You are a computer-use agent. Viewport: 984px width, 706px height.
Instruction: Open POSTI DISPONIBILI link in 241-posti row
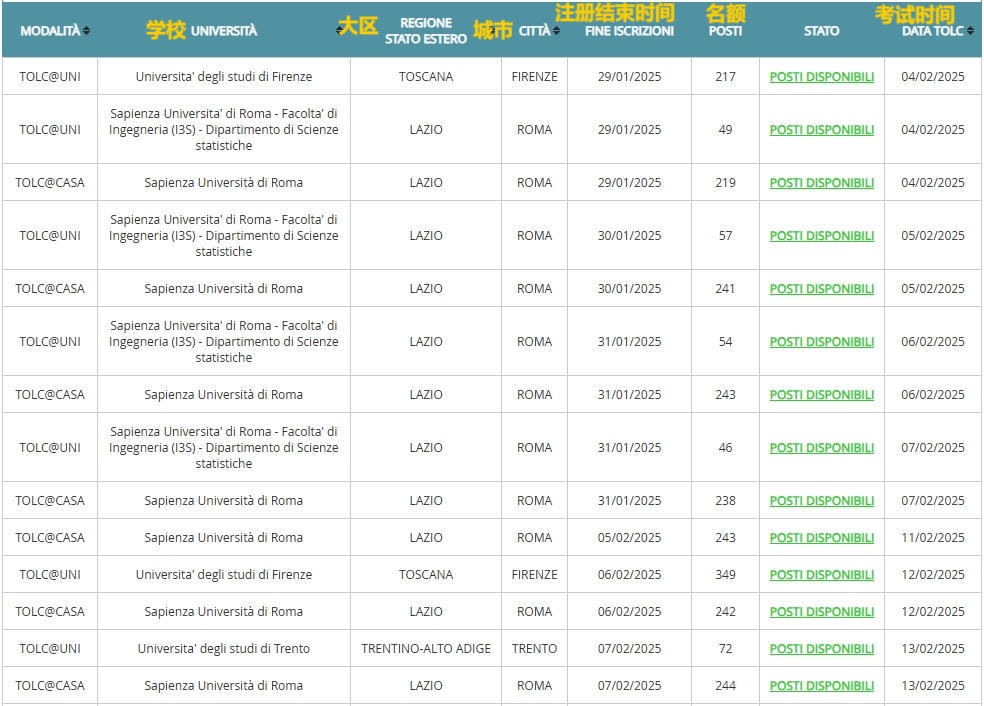pyautogui.click(x=821, y=289)
